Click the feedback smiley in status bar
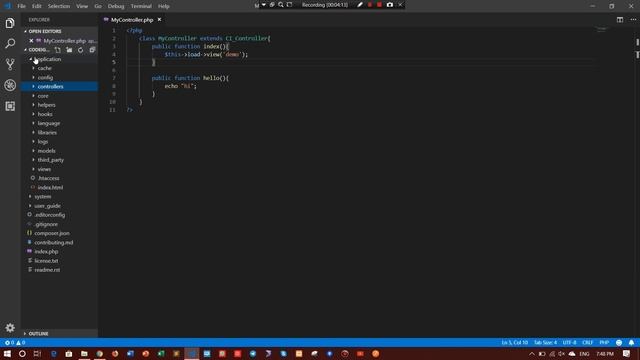Viewport: 640px width, 360px height. tap(619, 343)
